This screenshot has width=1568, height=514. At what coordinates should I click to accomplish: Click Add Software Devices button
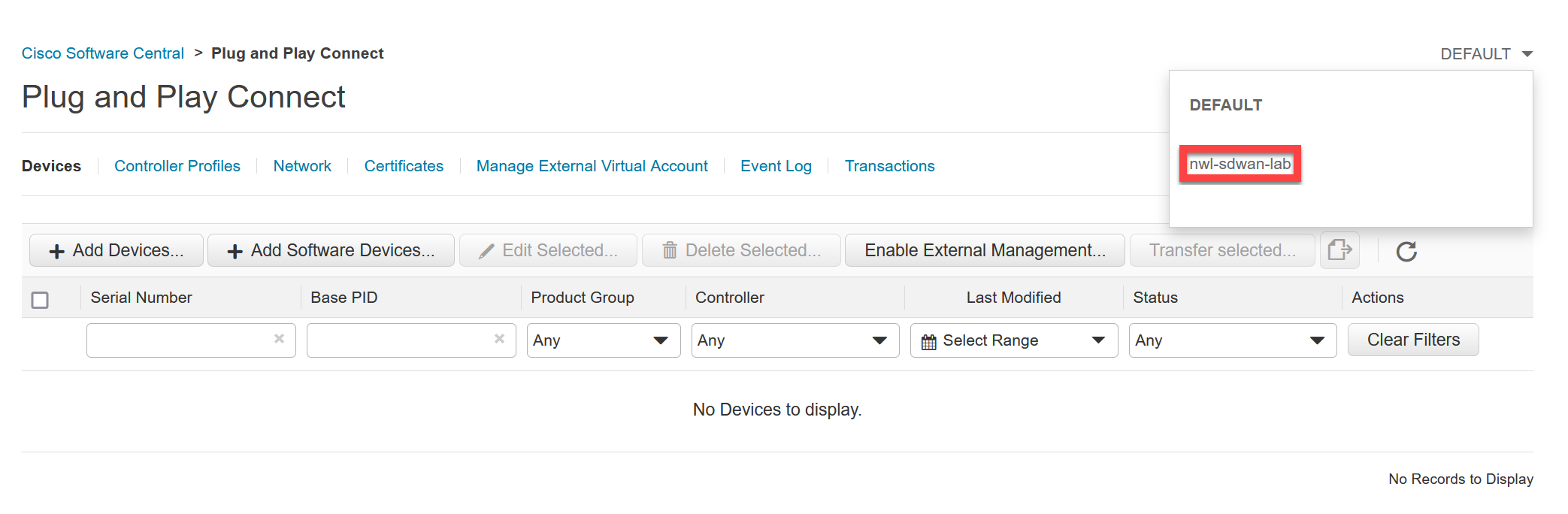[331, 250]
